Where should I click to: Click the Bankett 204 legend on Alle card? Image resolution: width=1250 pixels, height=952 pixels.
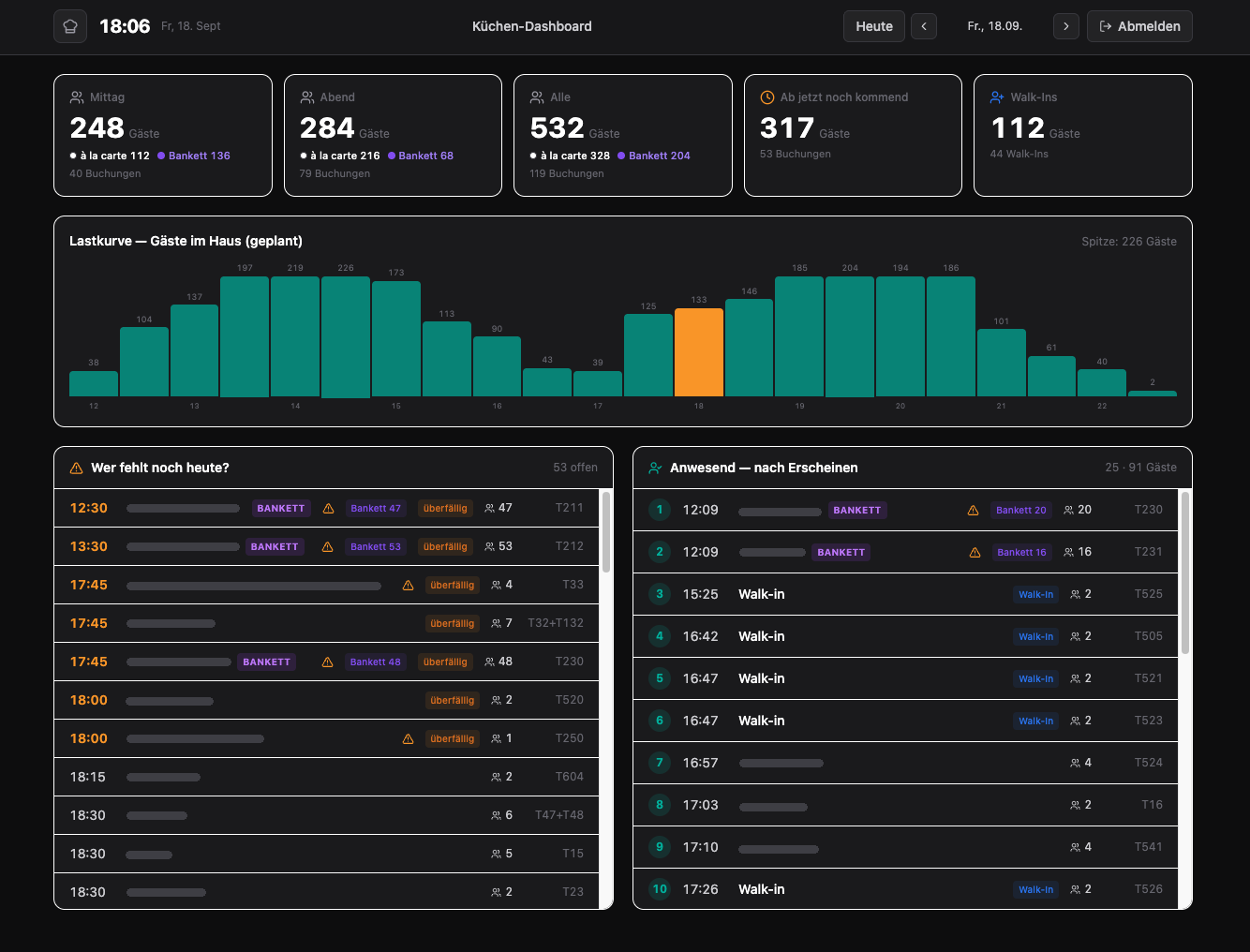point(654,156)
